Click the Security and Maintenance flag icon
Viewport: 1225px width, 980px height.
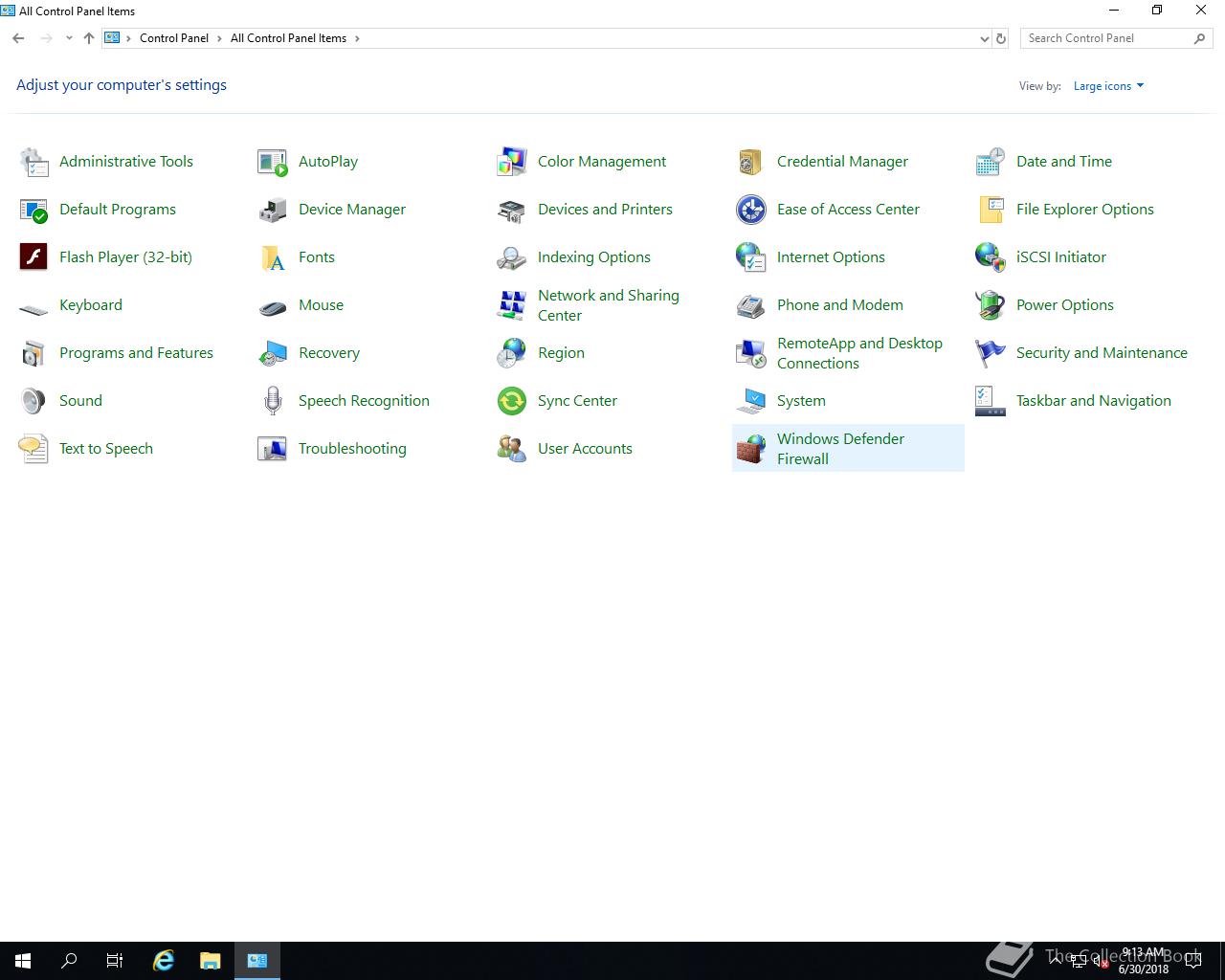991,353
